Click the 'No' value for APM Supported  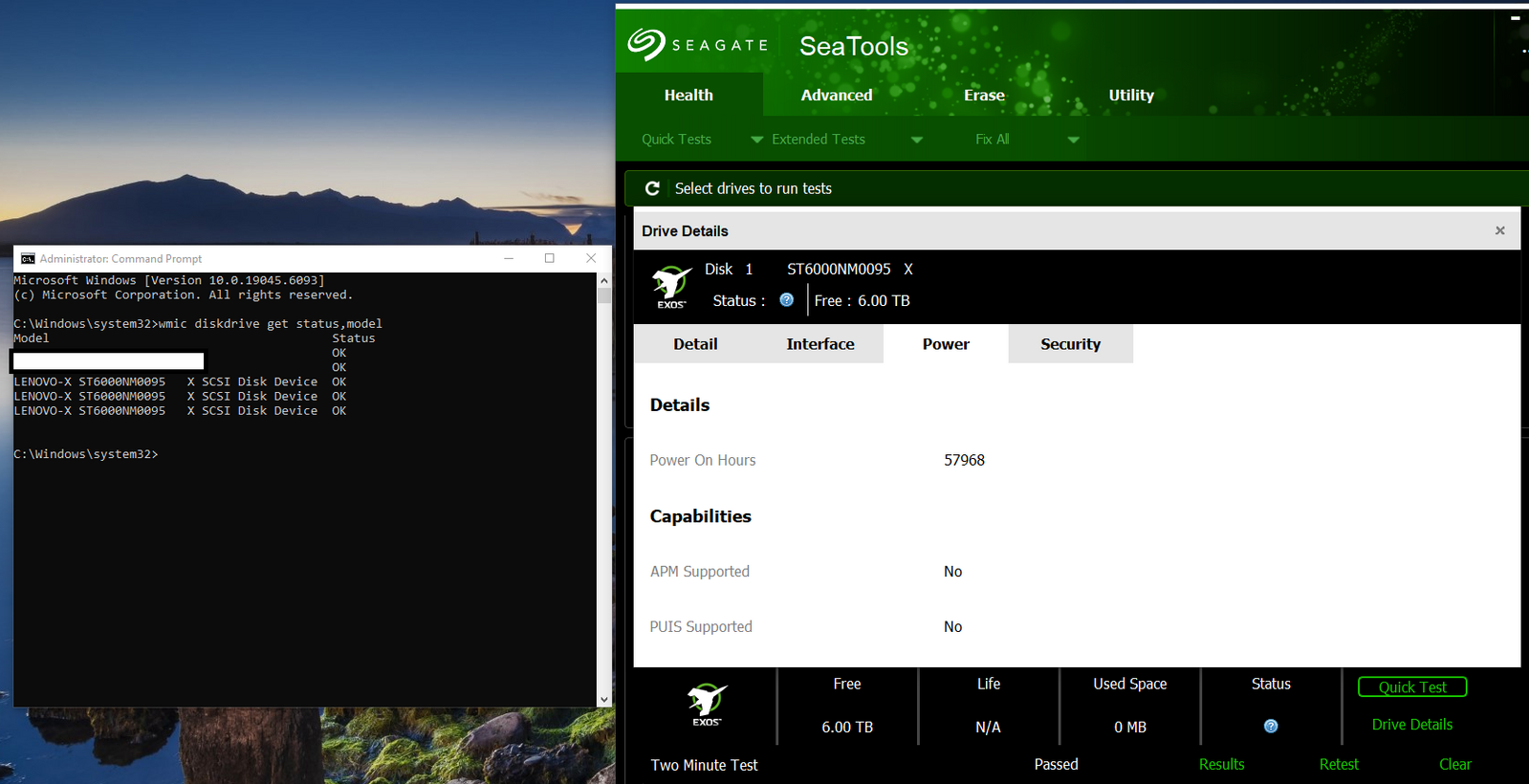(x=953, y=572)
